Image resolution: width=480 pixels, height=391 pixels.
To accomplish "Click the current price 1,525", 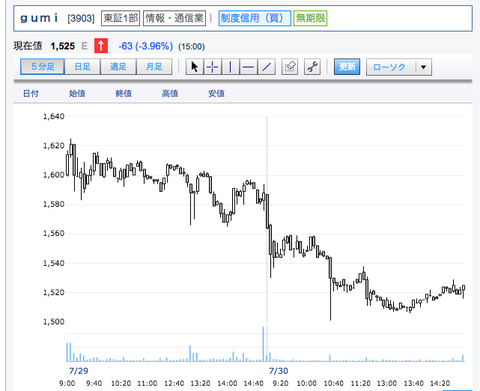I will [x=63, y=46].
